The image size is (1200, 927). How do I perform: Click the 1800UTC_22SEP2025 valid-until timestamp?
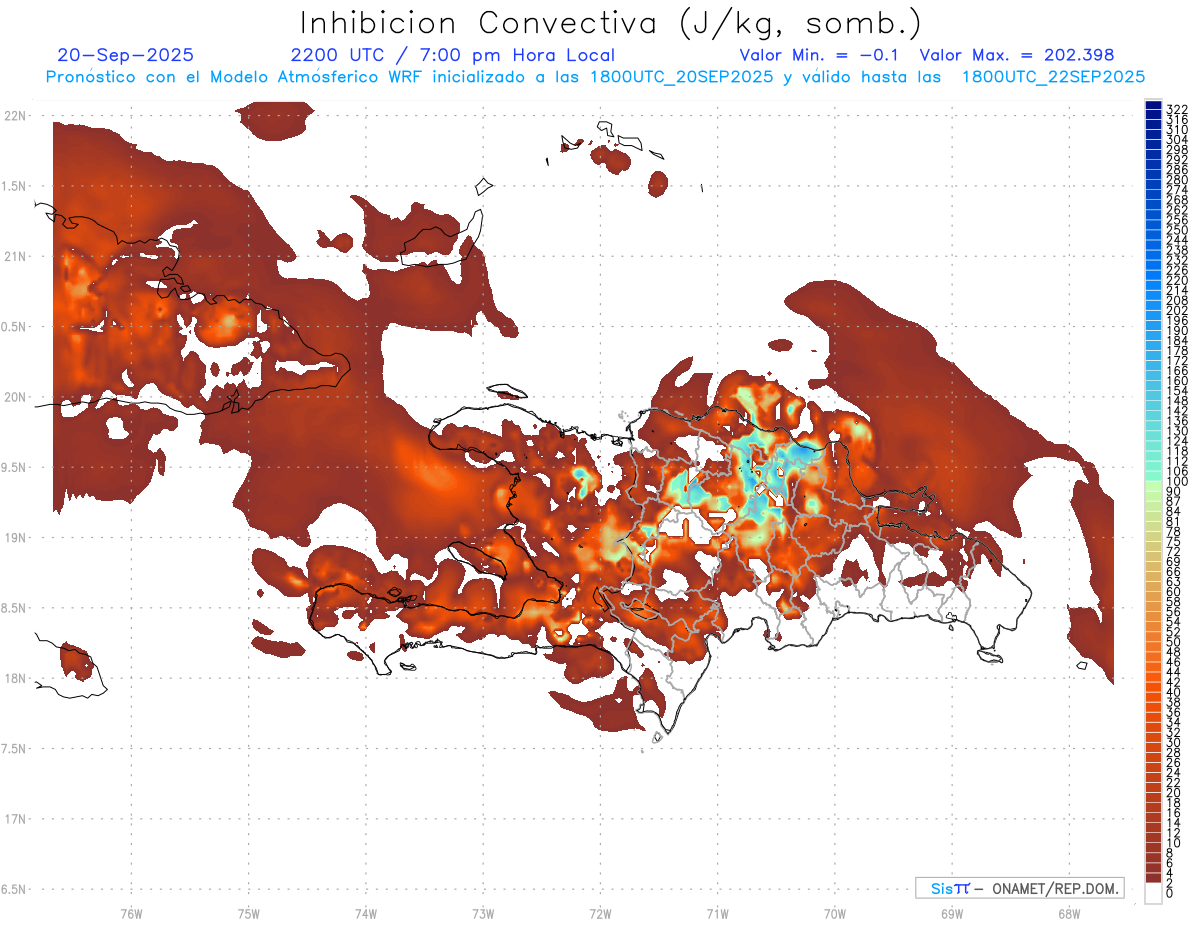click(1053, 76)
